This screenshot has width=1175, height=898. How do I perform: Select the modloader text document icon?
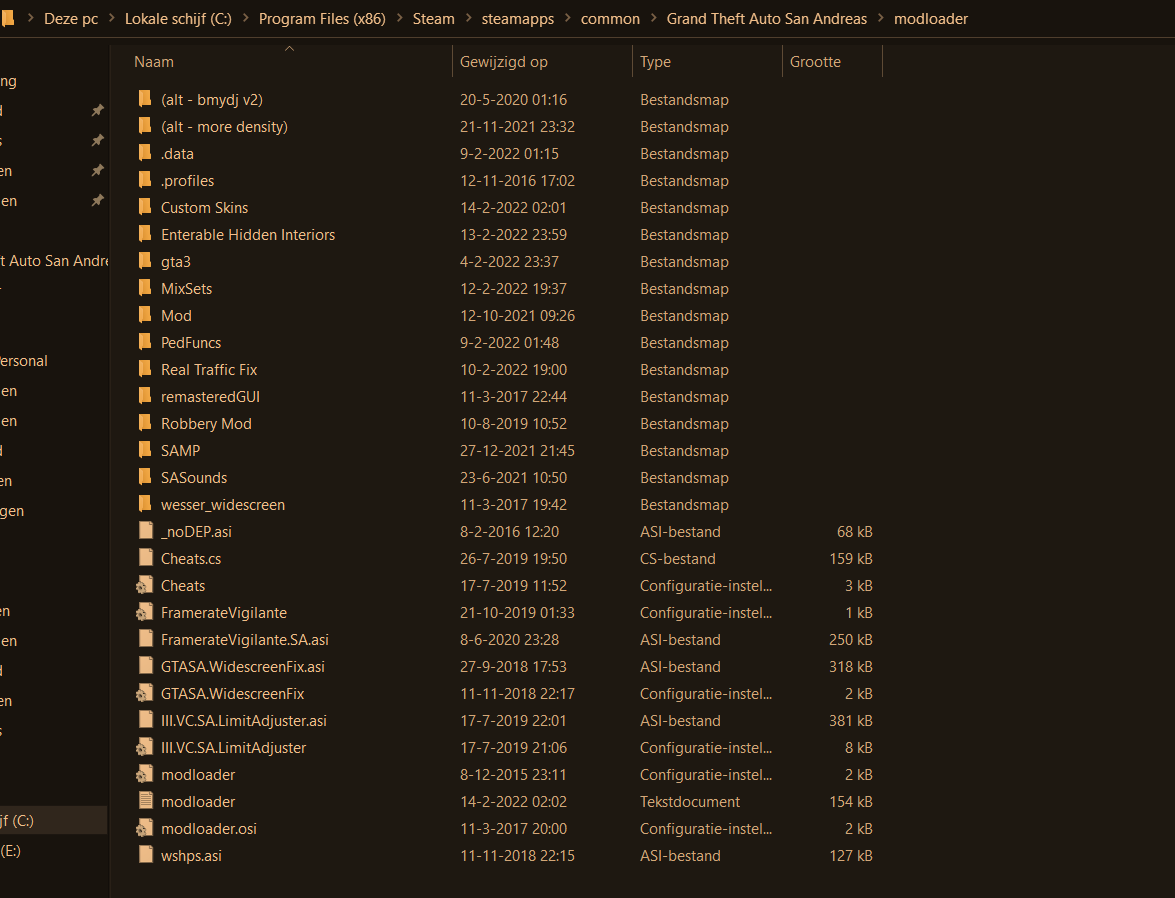146,801
